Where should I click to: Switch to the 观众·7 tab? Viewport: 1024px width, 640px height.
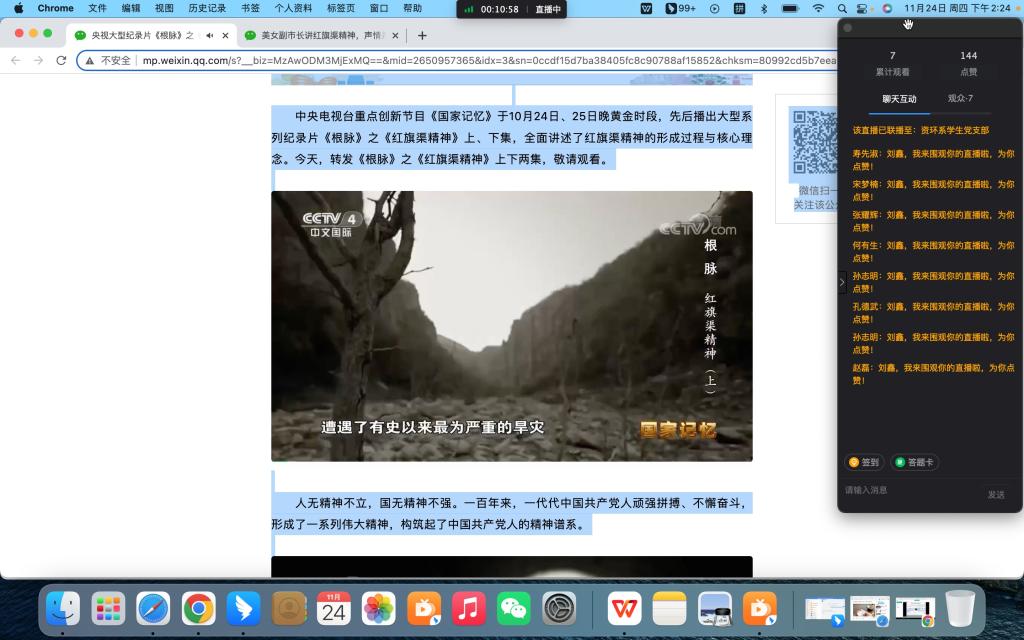tap(960, 98)
